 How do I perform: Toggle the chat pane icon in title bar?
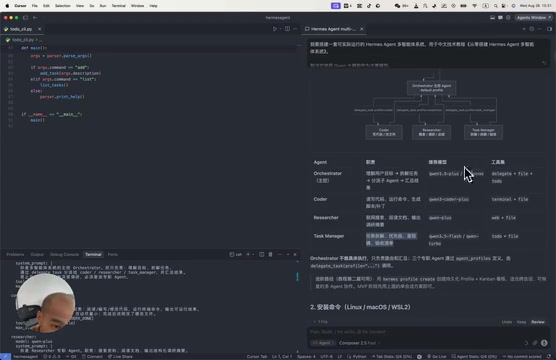[x=500, y=17]
